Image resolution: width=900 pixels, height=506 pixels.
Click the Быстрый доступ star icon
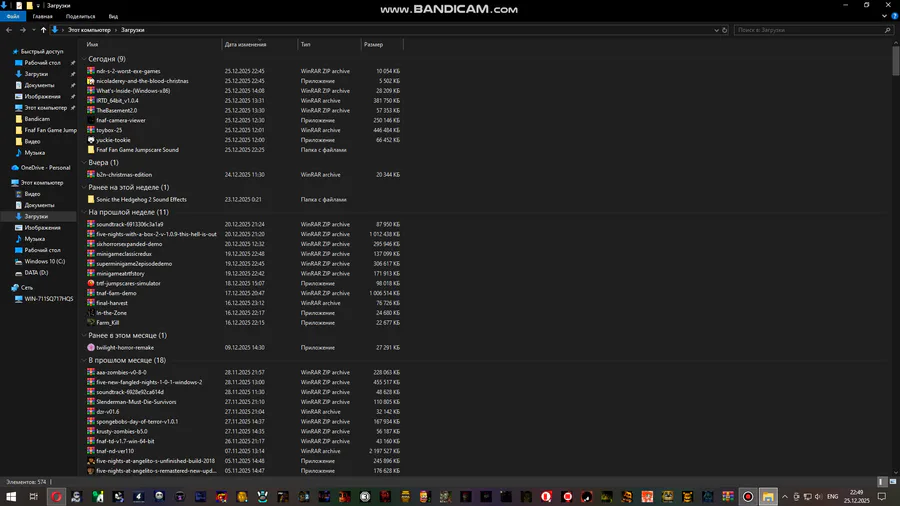point(15,52)
